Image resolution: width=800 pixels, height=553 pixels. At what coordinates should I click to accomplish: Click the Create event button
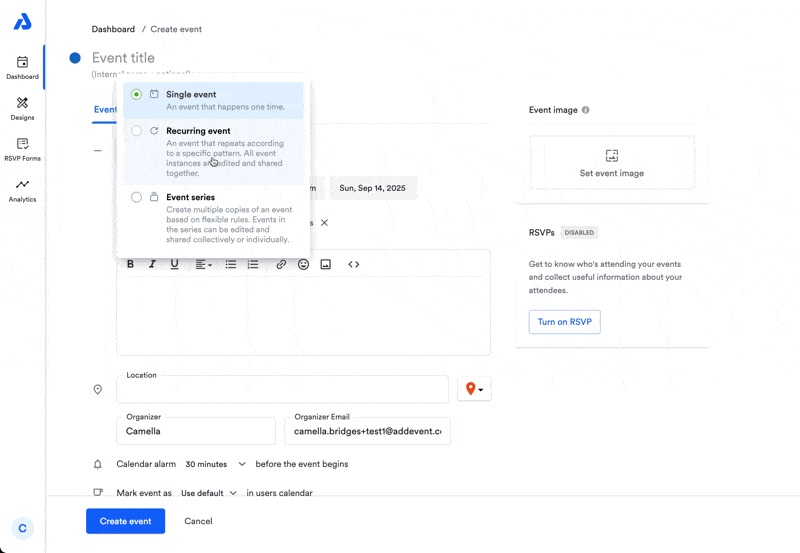point(126,521)
